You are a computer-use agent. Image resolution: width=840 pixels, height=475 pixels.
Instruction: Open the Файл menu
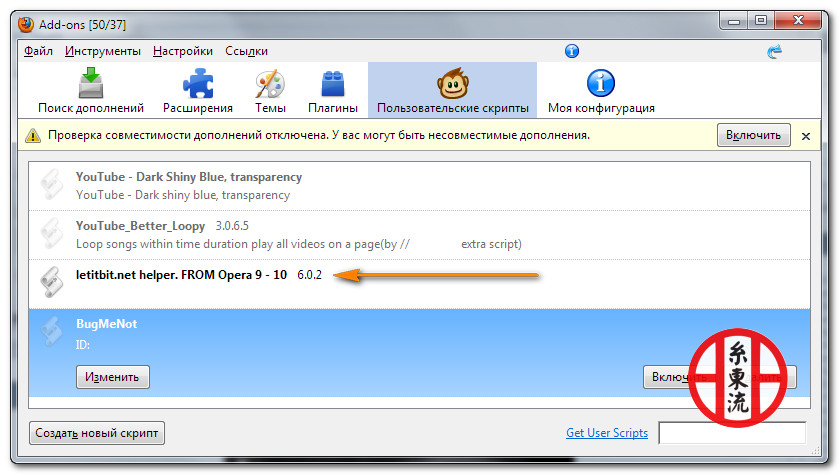(38, 51)
